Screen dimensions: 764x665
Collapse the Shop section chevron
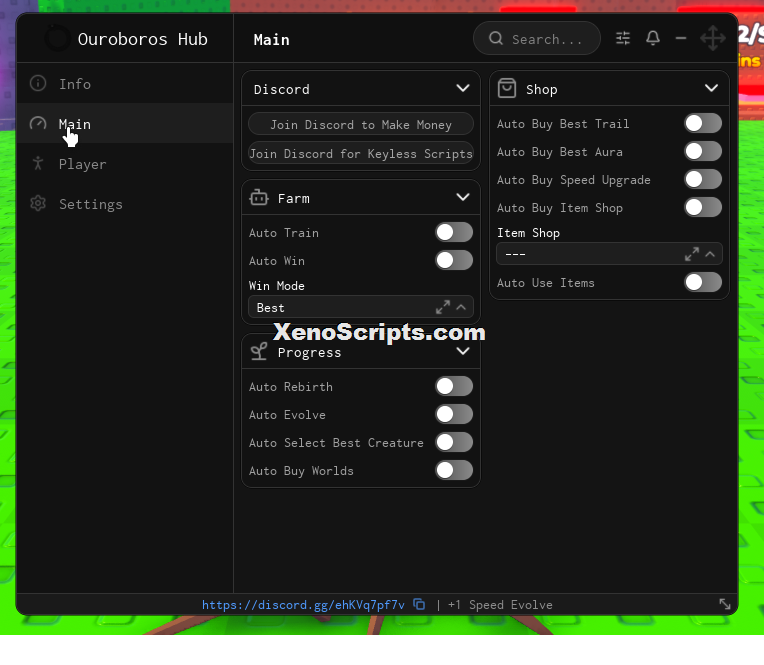click(711, 88)
